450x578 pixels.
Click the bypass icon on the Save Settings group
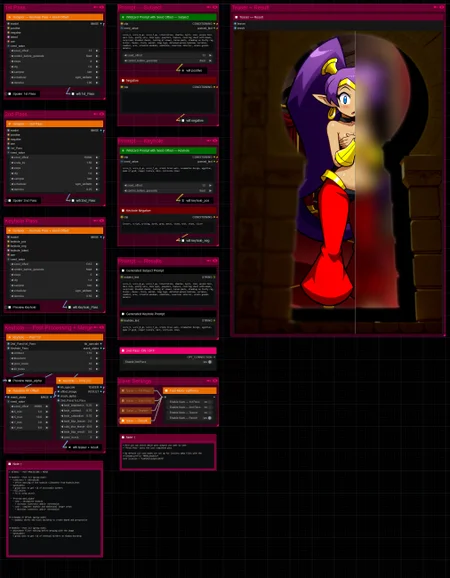click(x=209, y=381)
